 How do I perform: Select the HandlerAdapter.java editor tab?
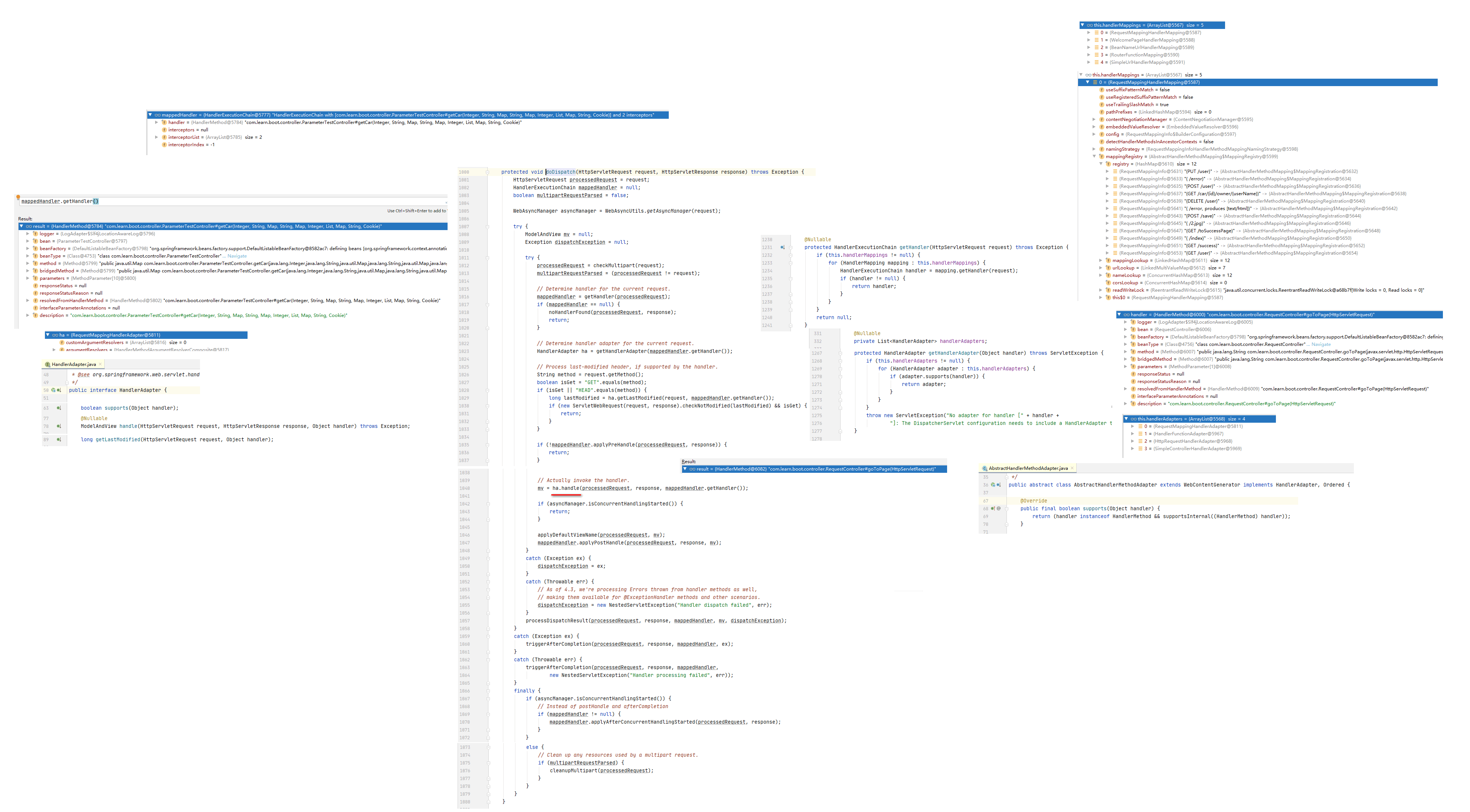(73, 364)
